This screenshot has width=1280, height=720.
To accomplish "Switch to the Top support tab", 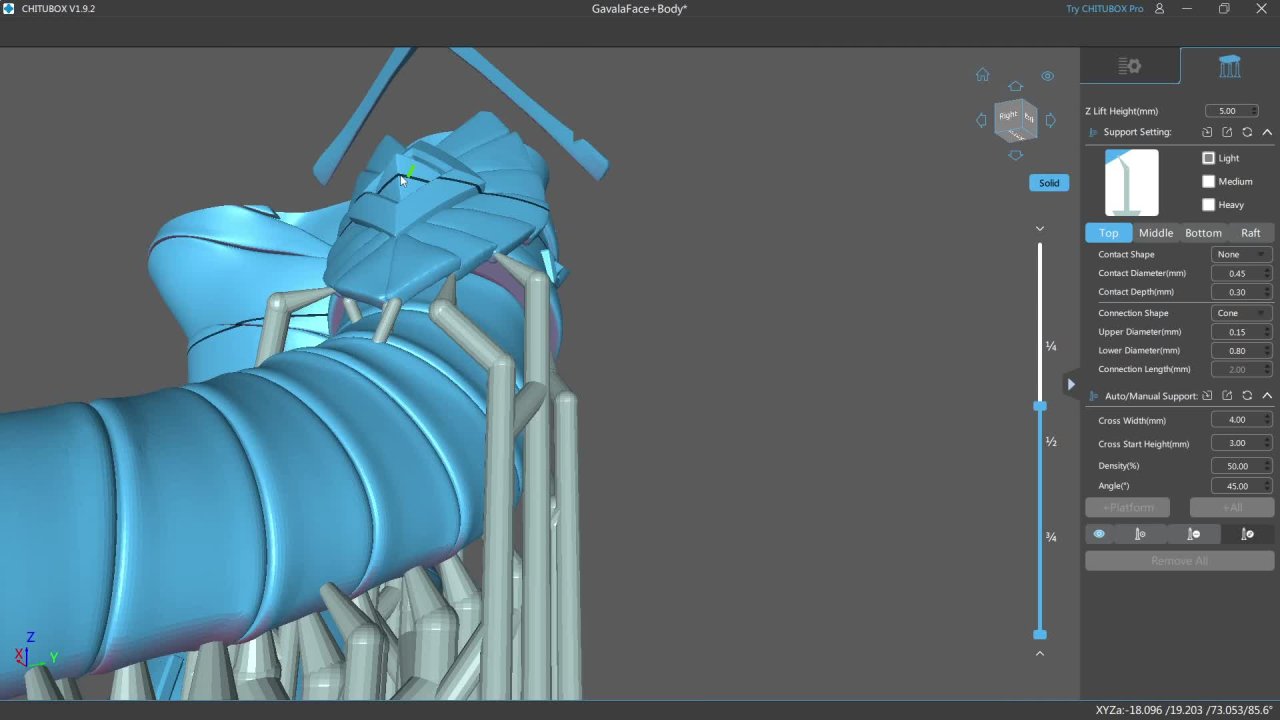I will (x=1109, y=233).
